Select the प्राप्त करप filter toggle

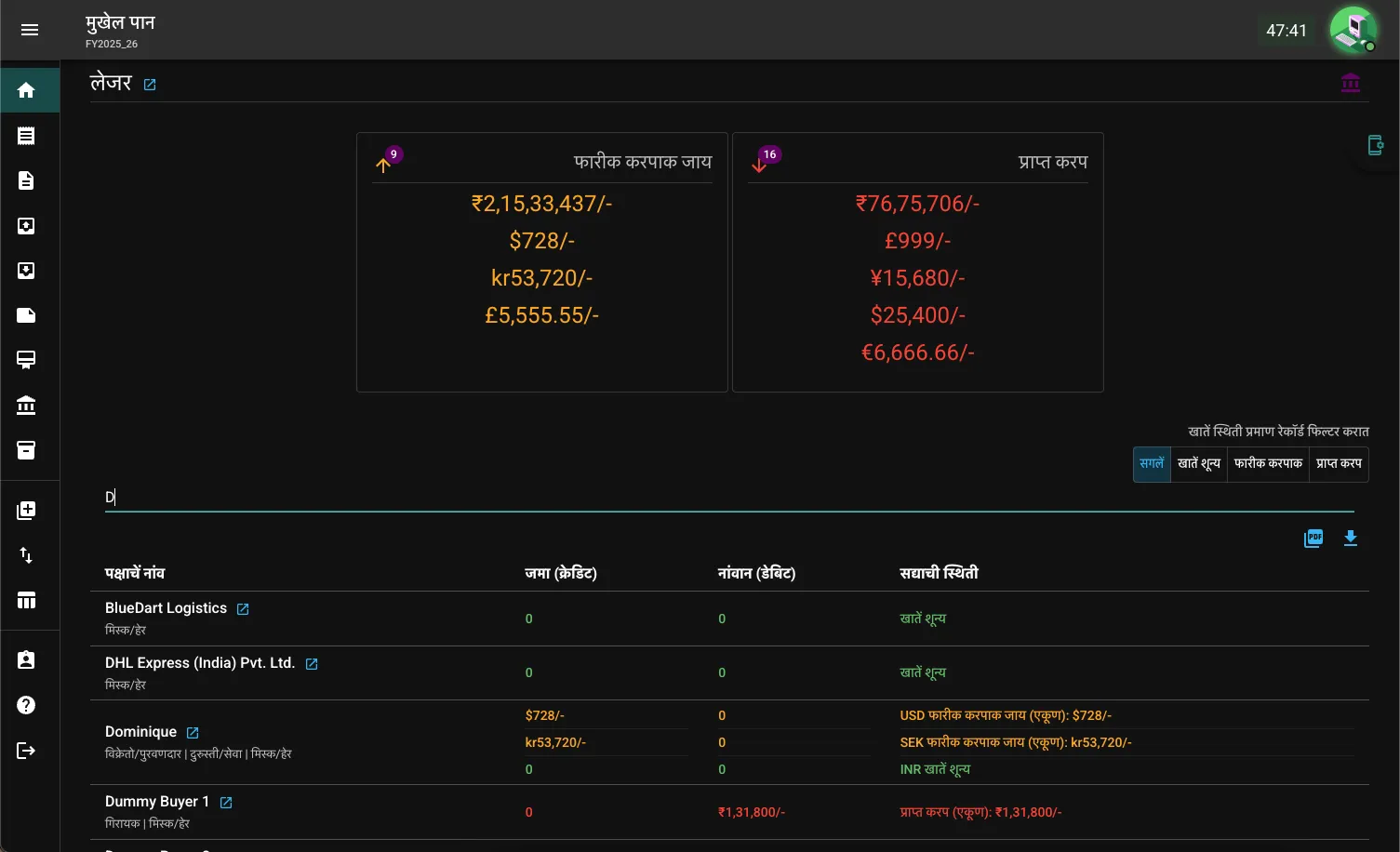pos(1339,463)
